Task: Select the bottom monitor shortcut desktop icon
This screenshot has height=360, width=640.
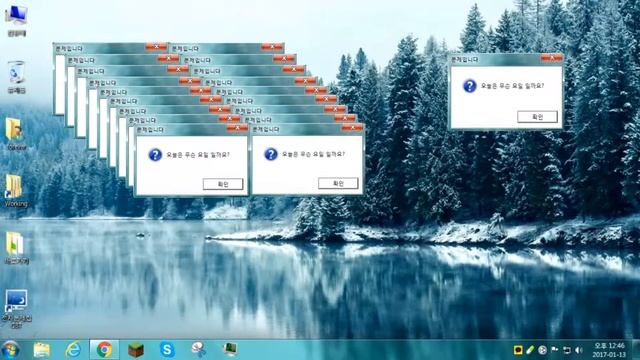Action: click(16, 309)
